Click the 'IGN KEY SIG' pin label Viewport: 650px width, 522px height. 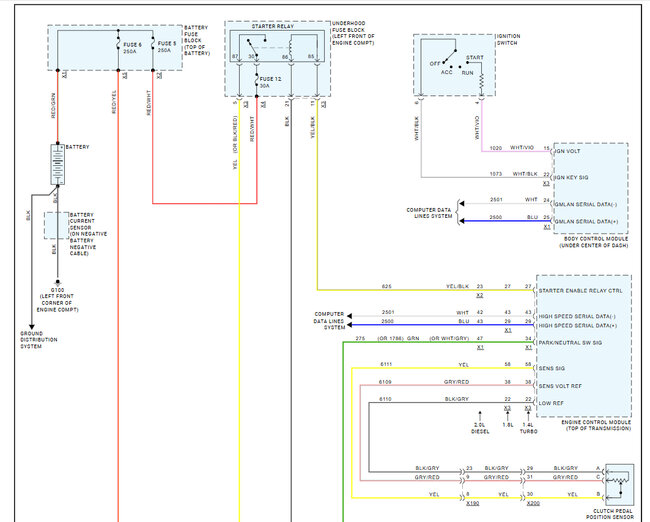tap(571, 177)
